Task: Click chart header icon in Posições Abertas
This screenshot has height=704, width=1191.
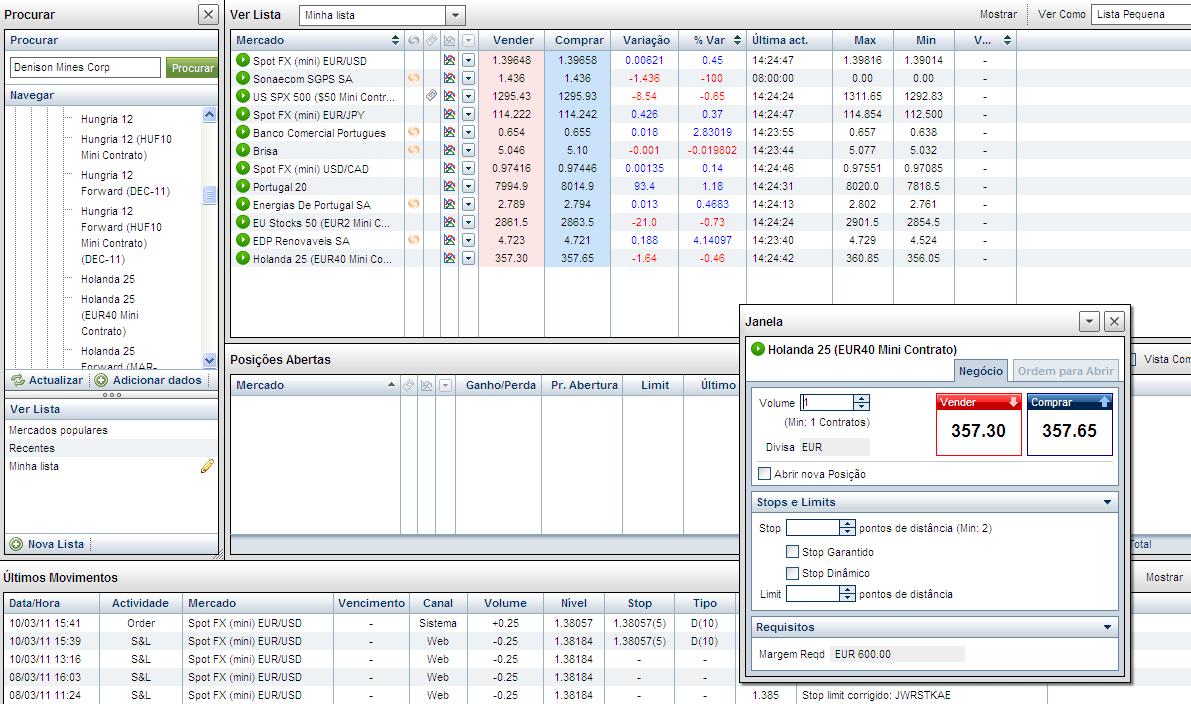Action: [x=427, y=385]
